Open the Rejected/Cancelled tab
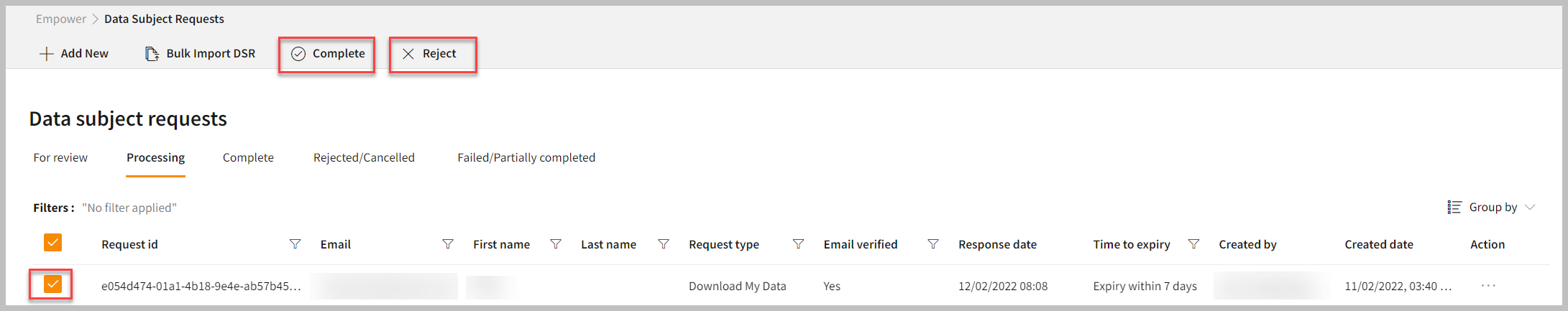Image resolution: width=1568 pixels, height=311 pixels. (x=364, y=157)
